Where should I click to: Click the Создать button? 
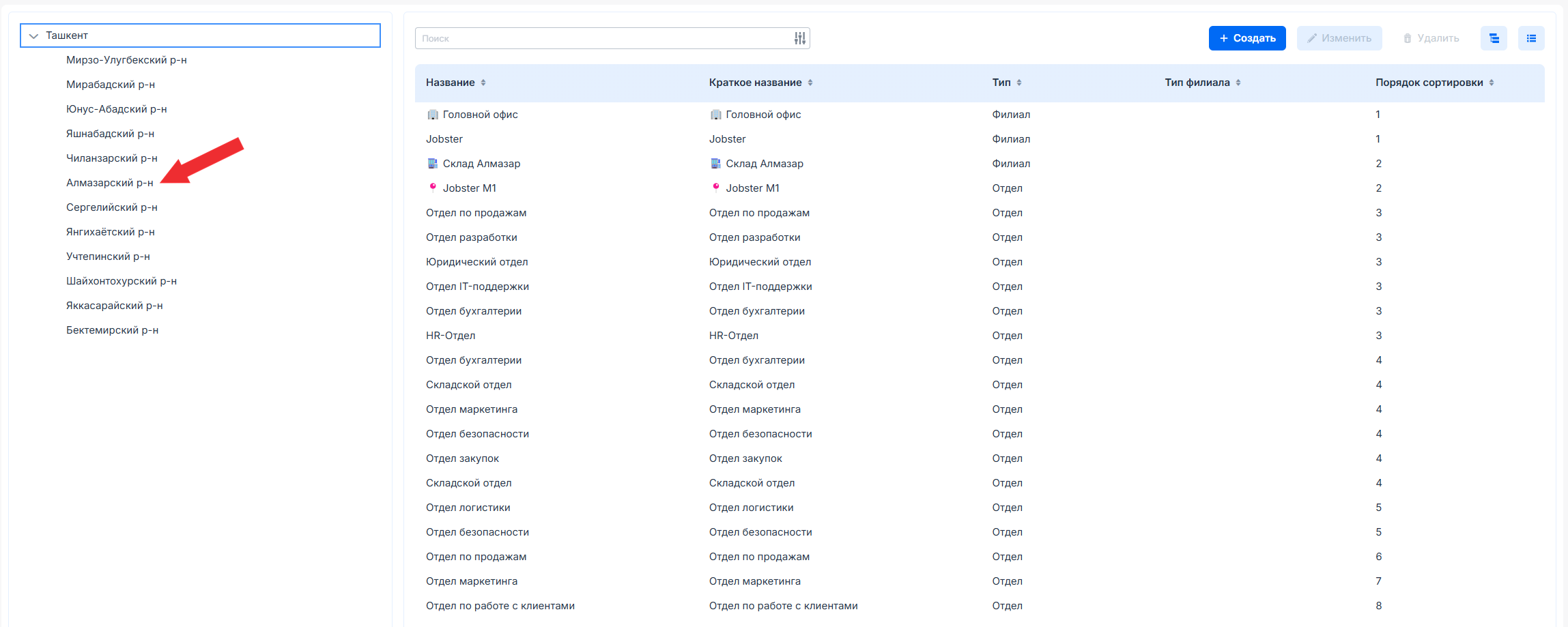tap(1247, 38)
